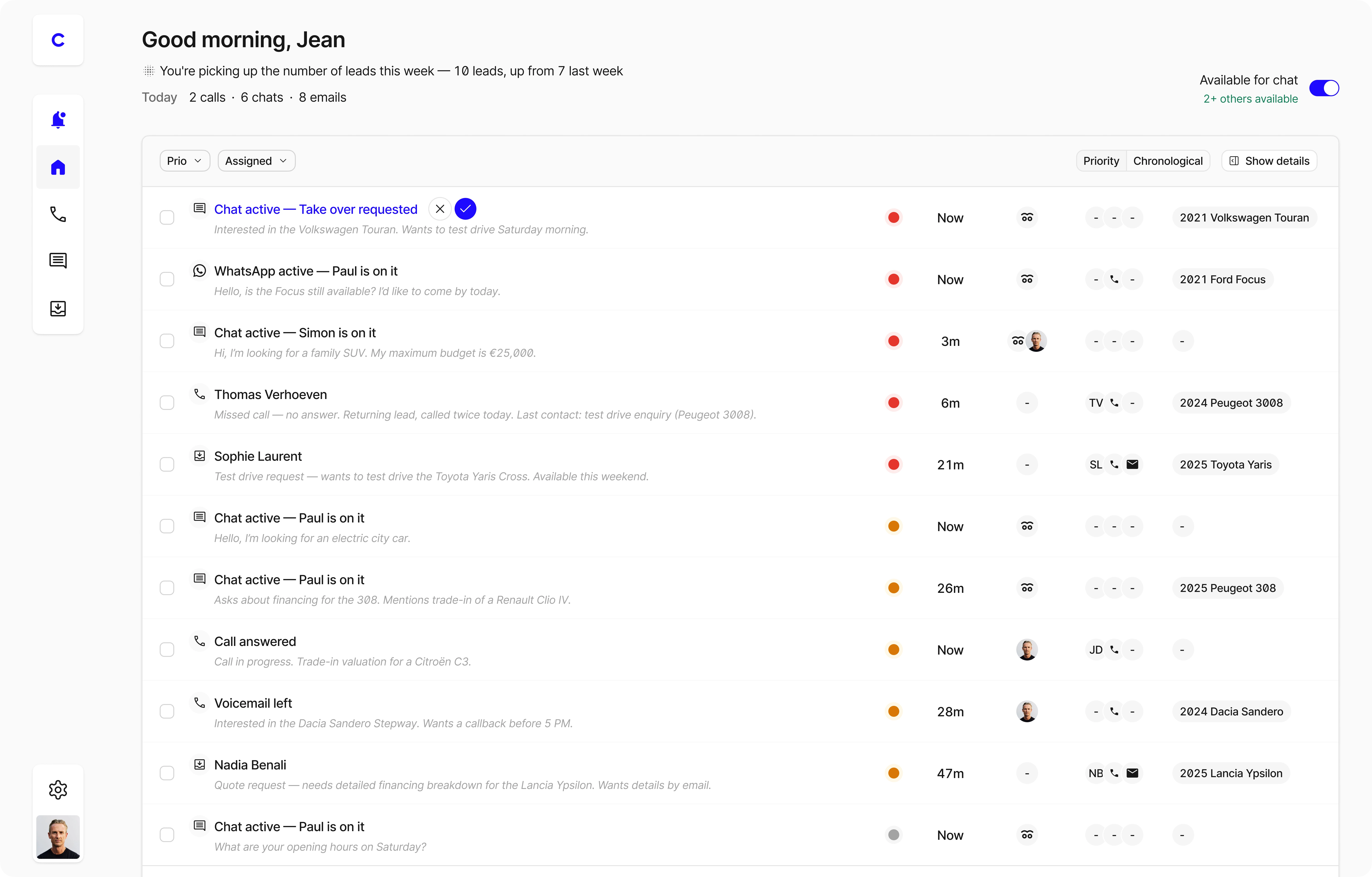The height and width of the screenshot is (877, 1372).
Task: Click phone icon on Nadia Benali row
Action: (1114, 773)
